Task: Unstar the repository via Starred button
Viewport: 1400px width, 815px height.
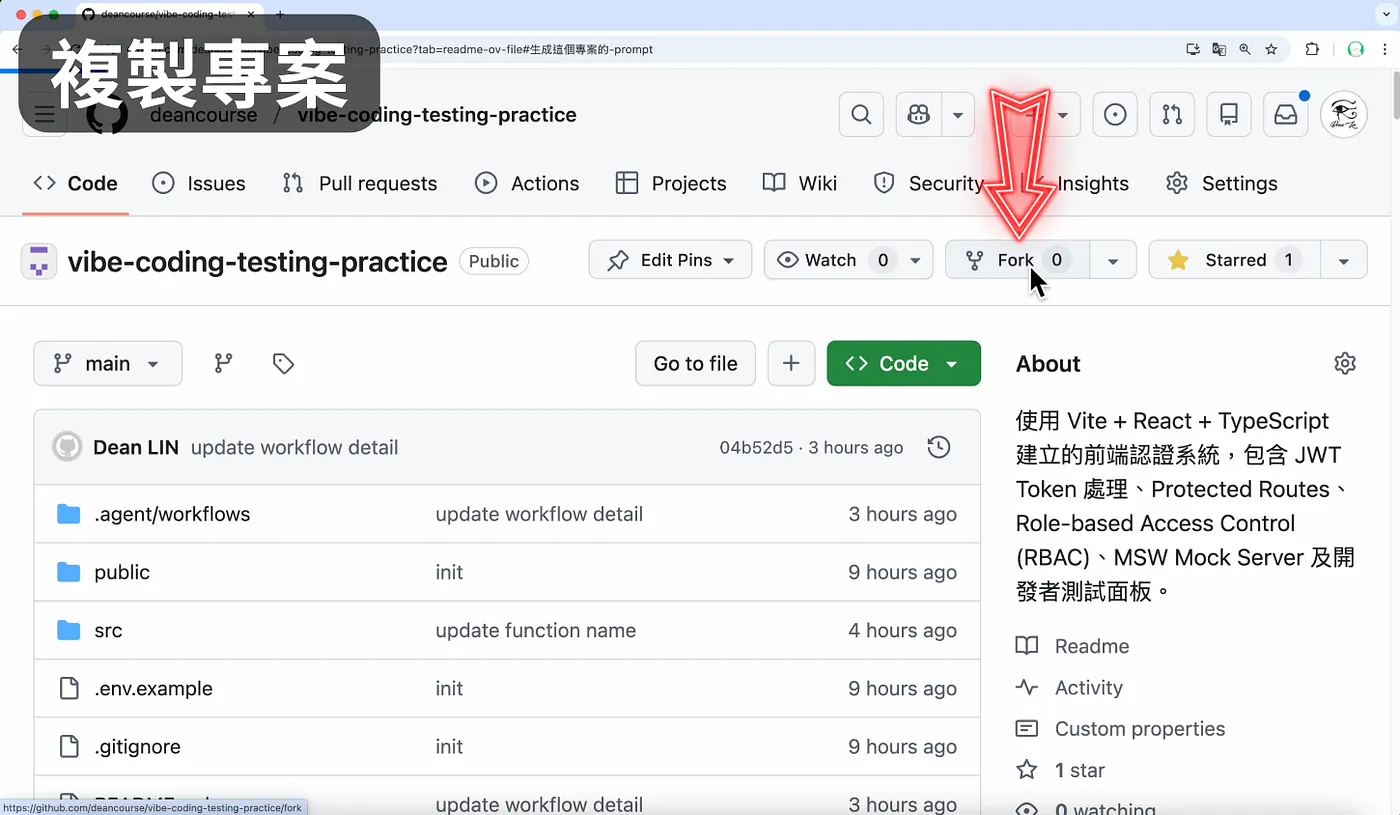Action: point(1235,260)
